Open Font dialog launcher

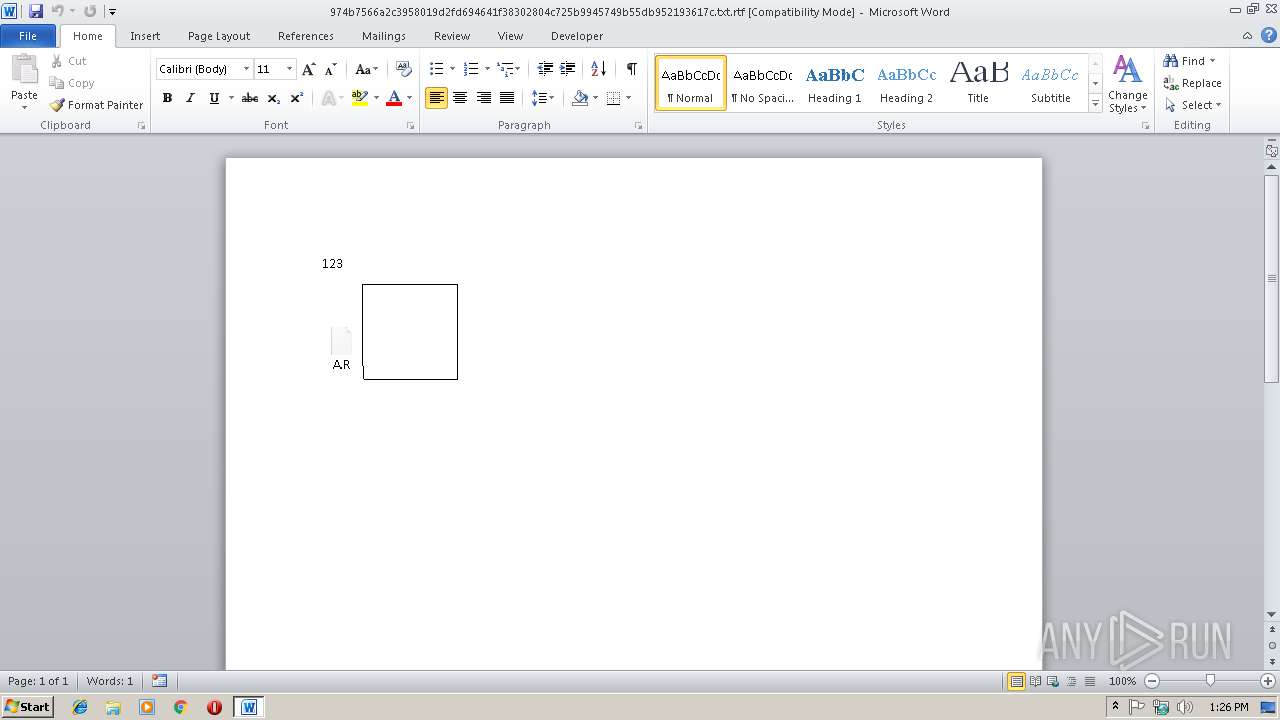[x=411, y=126]
